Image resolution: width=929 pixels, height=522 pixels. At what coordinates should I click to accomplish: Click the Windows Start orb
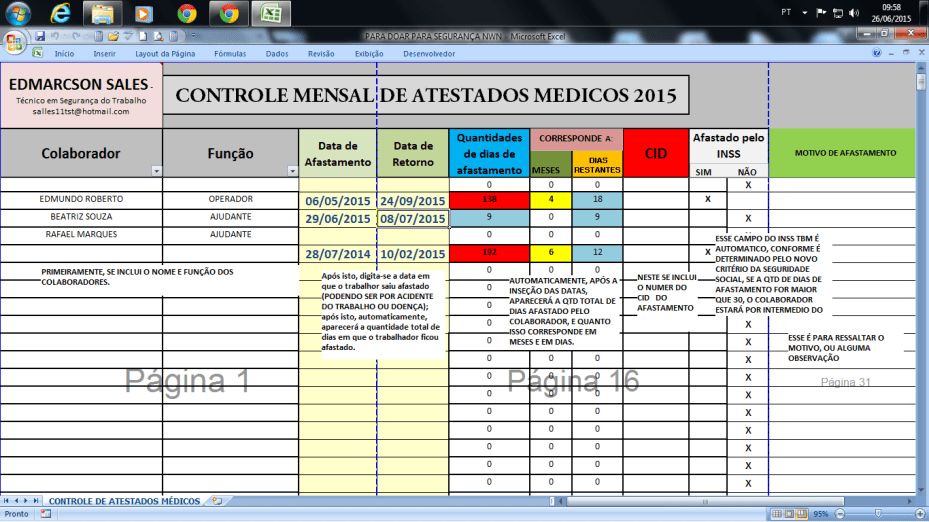[x=18, y=13]
